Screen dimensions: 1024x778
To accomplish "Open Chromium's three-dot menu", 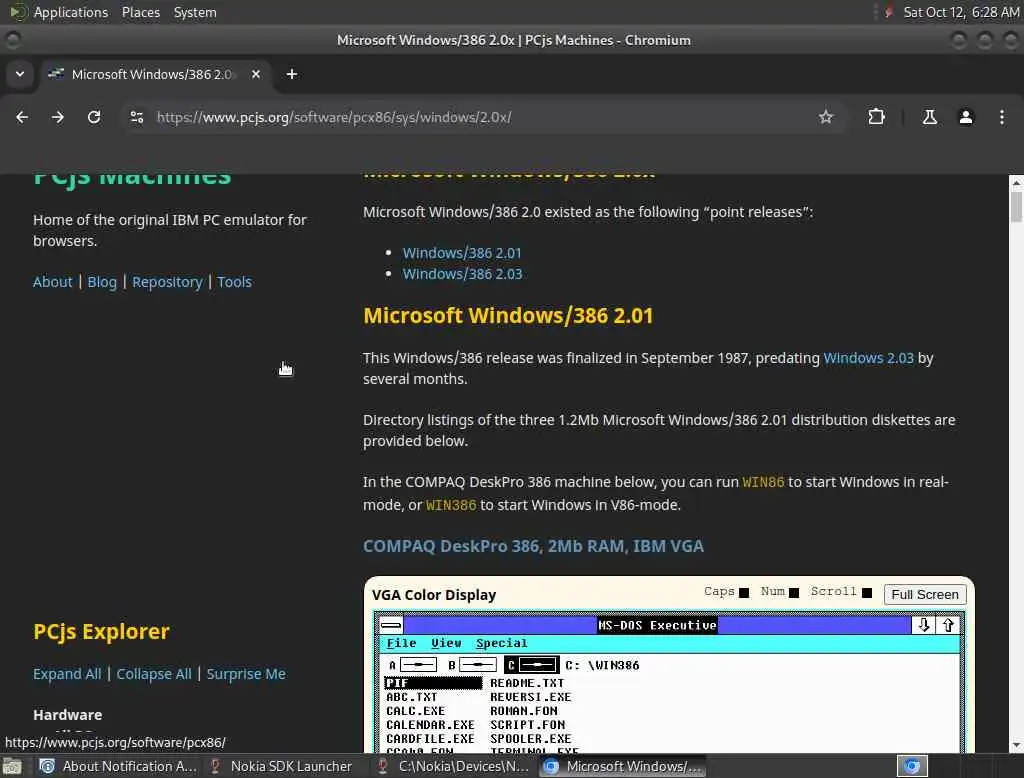I will point(1002,117).
